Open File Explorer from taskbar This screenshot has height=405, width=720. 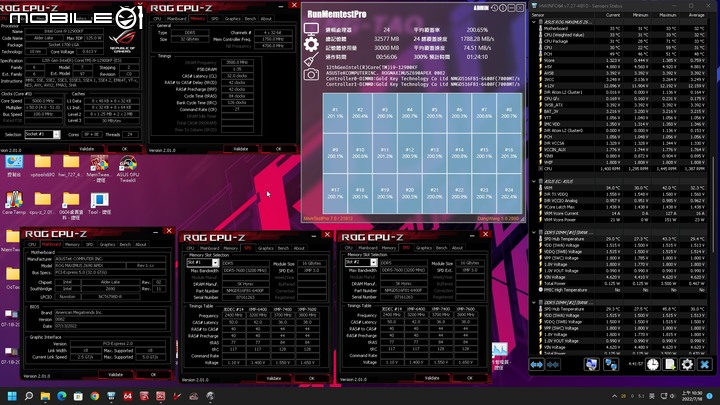coord(45,396)
